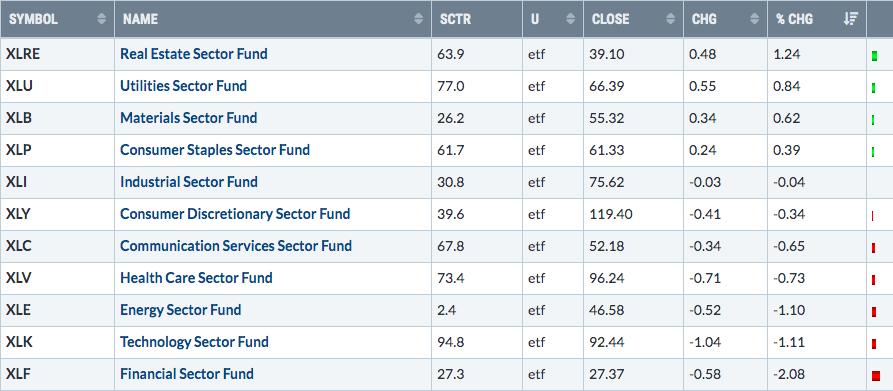This screenshot has height=391, width=893.
Task: Open Real Estate Sector Fund link
Action: [194, 54]
